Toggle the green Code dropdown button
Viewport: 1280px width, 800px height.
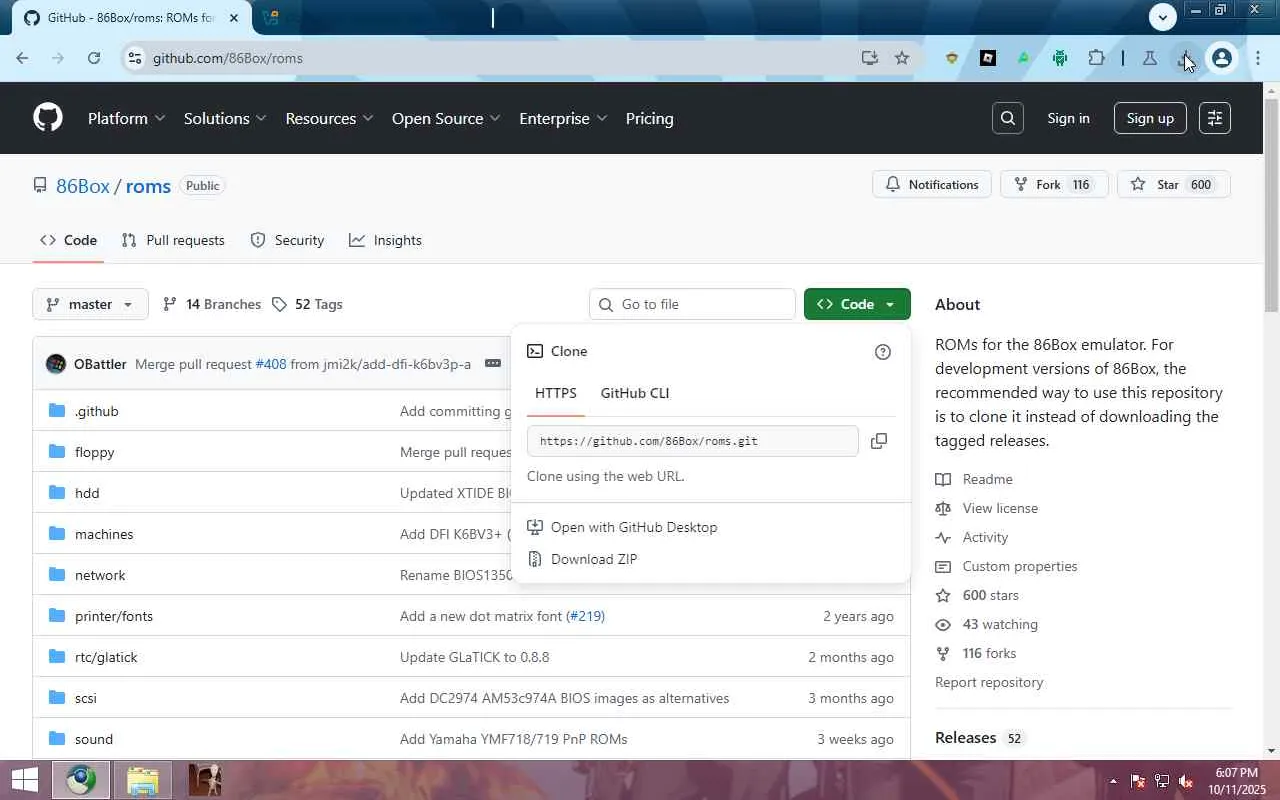coord(857,304)
